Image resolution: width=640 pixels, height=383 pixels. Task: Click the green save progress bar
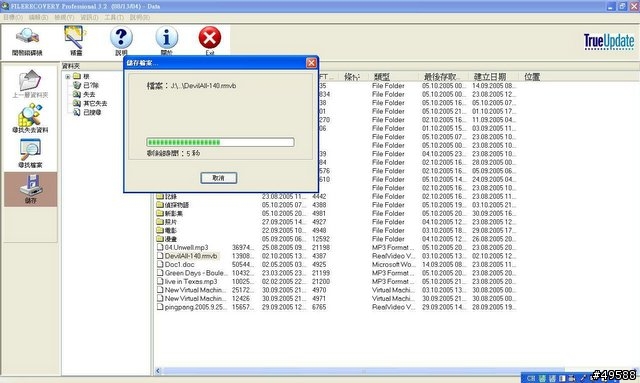(x=220, y=142)
